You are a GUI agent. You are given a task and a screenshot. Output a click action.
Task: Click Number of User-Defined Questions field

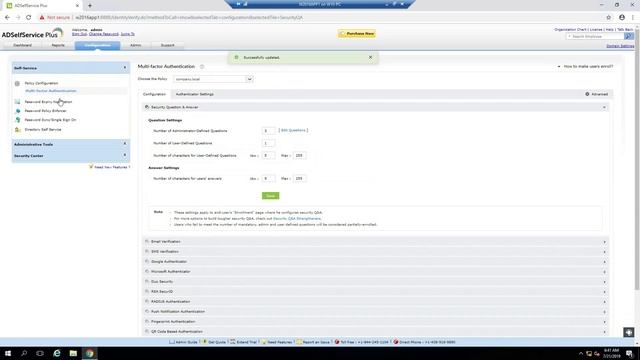(268, 143)
